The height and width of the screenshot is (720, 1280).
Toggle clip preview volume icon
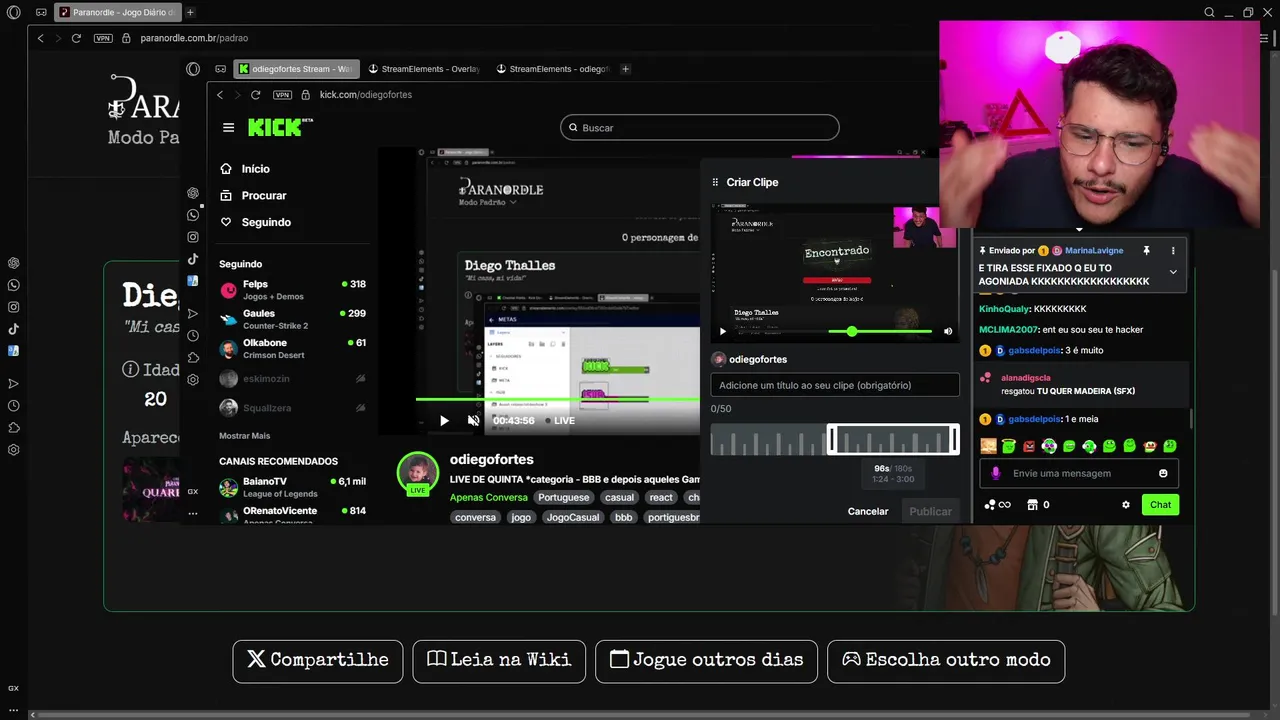click(948, 331)
